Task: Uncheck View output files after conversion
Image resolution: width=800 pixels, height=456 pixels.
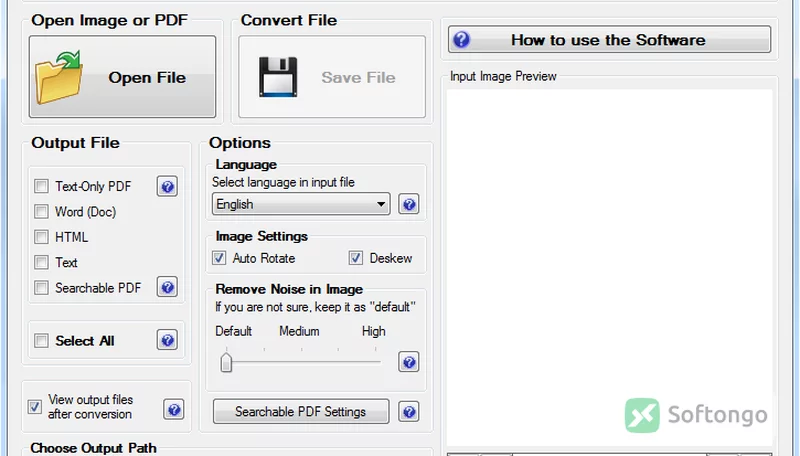Action: point(35,407)
